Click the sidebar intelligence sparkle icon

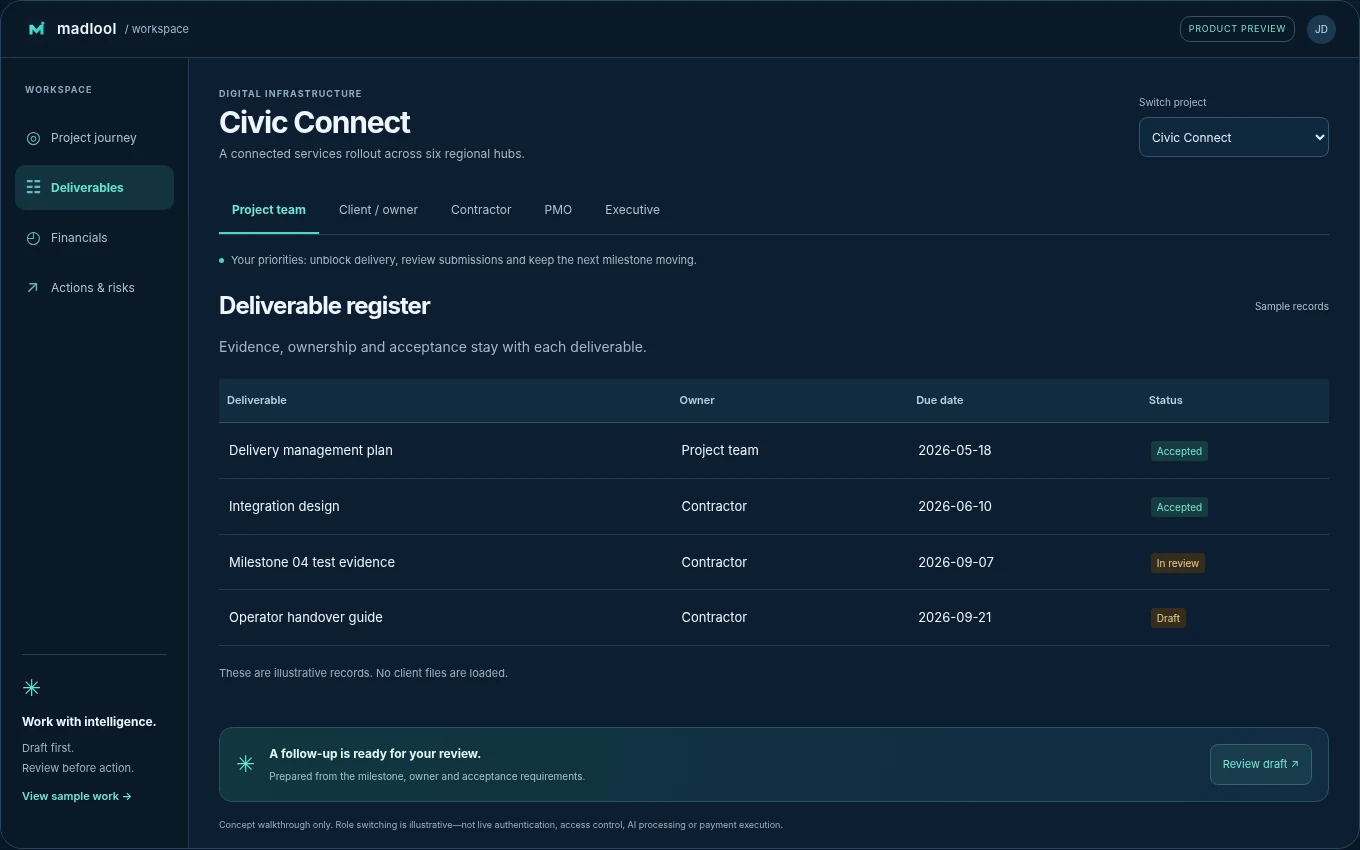coord(31,687)
